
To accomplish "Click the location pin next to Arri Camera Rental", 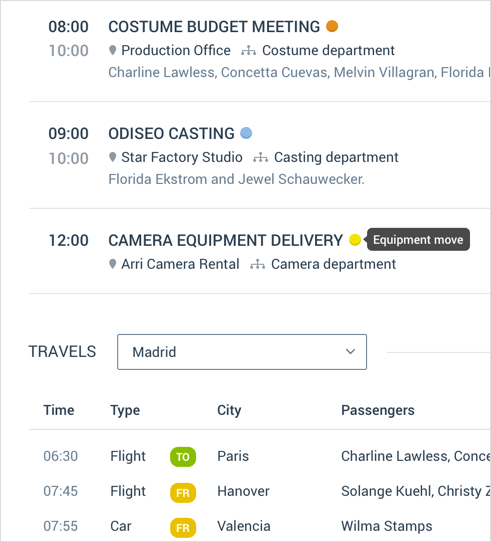I will point(112,264).
